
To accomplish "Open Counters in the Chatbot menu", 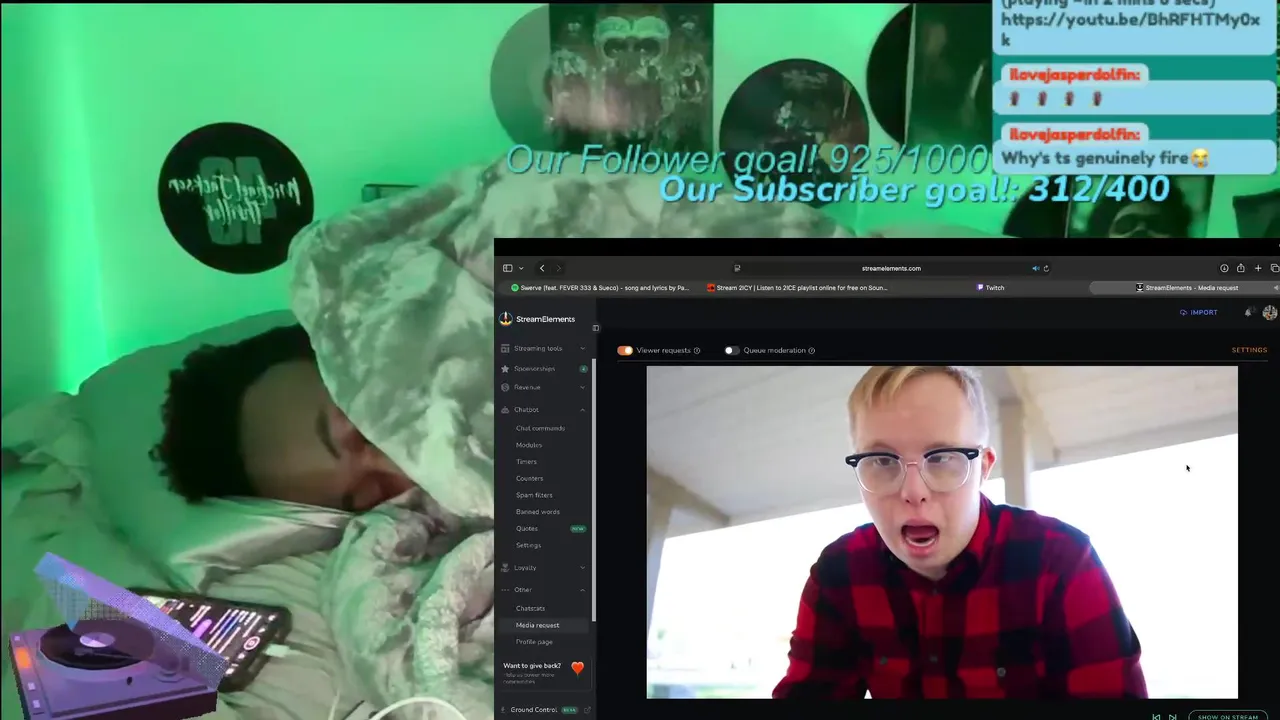I will click(x=529, y=478).
